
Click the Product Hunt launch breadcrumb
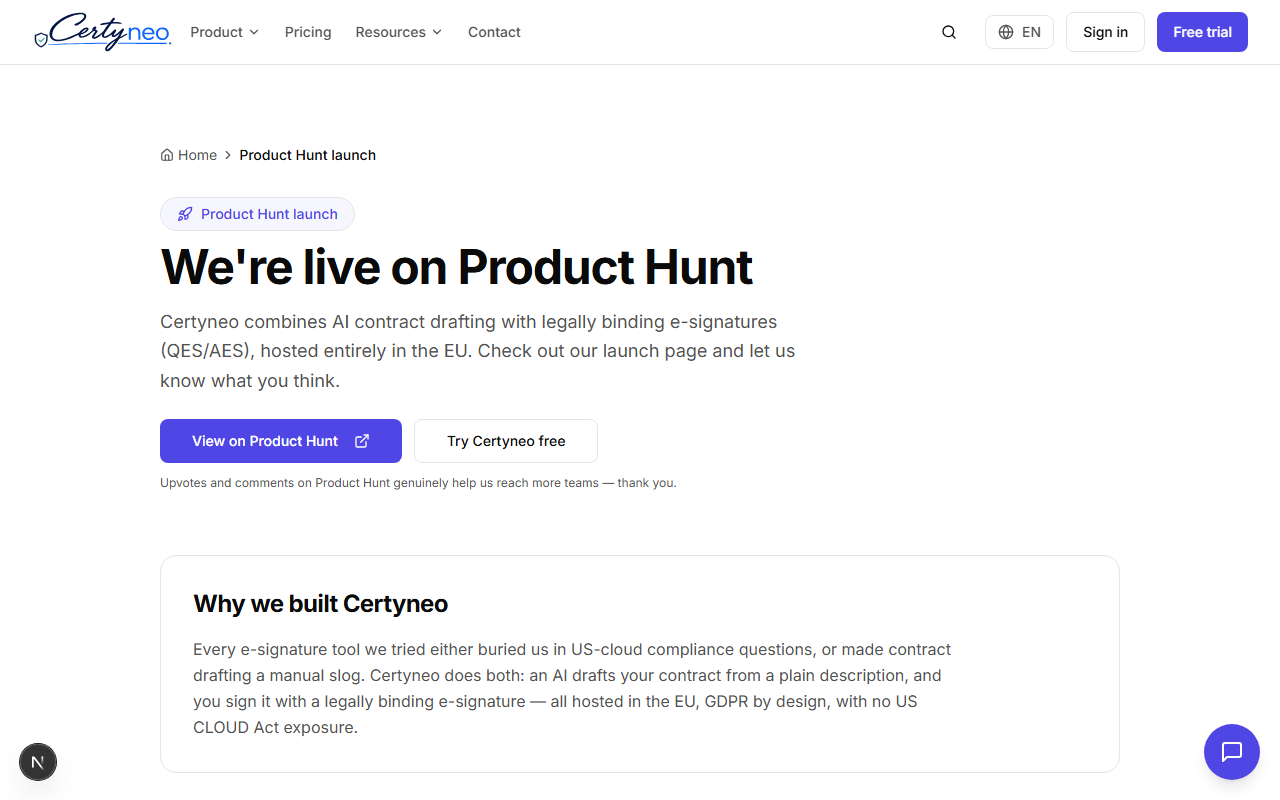pyautogui.click(x=308, y=155)
